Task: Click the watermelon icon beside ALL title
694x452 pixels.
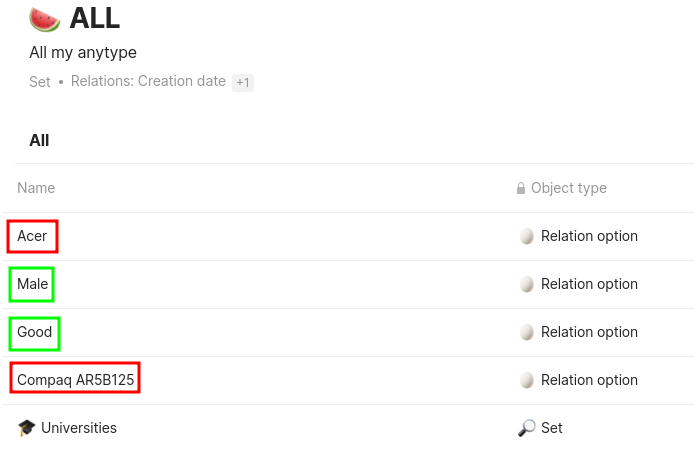Action: pyautogui.click(x=44, y=19)
